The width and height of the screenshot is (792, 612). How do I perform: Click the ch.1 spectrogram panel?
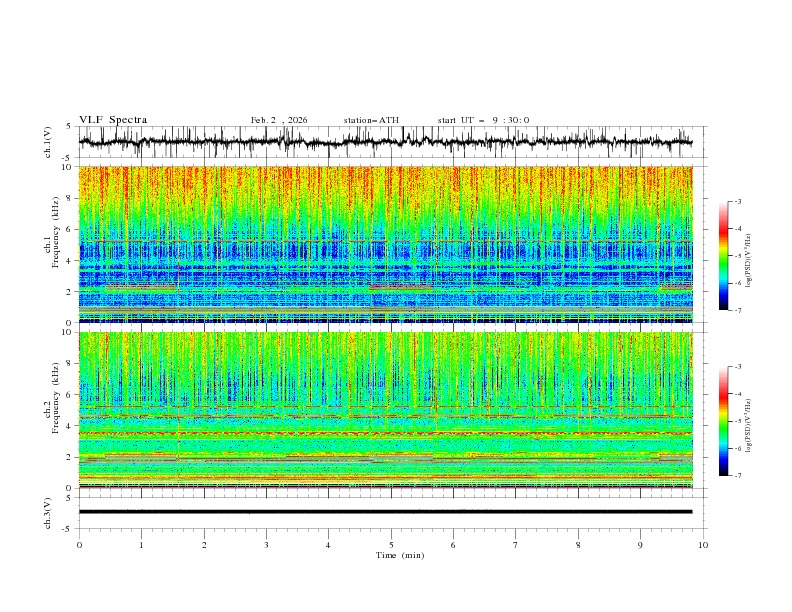click(386, 244)
